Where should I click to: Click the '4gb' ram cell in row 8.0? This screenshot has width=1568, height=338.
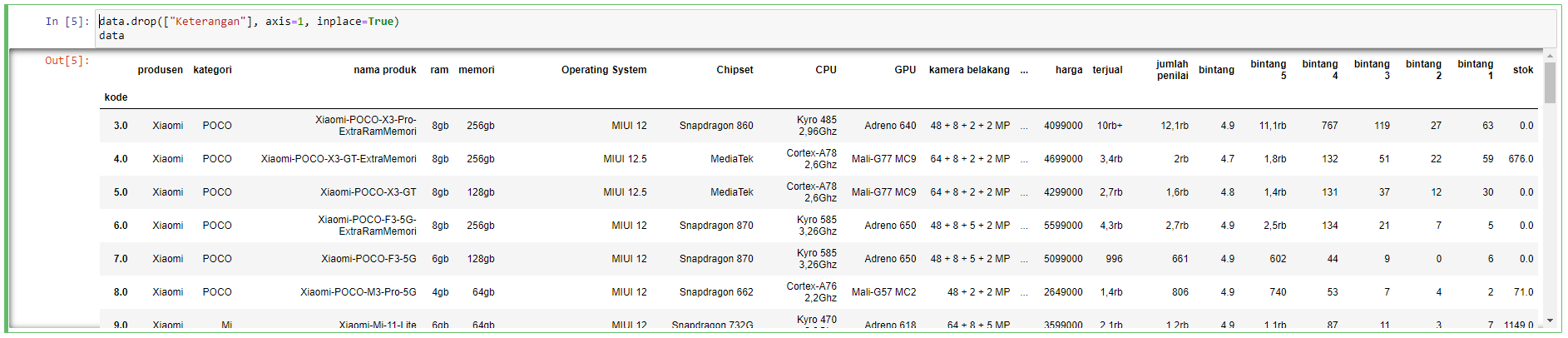pyautogui.click(x=440, y=292)
